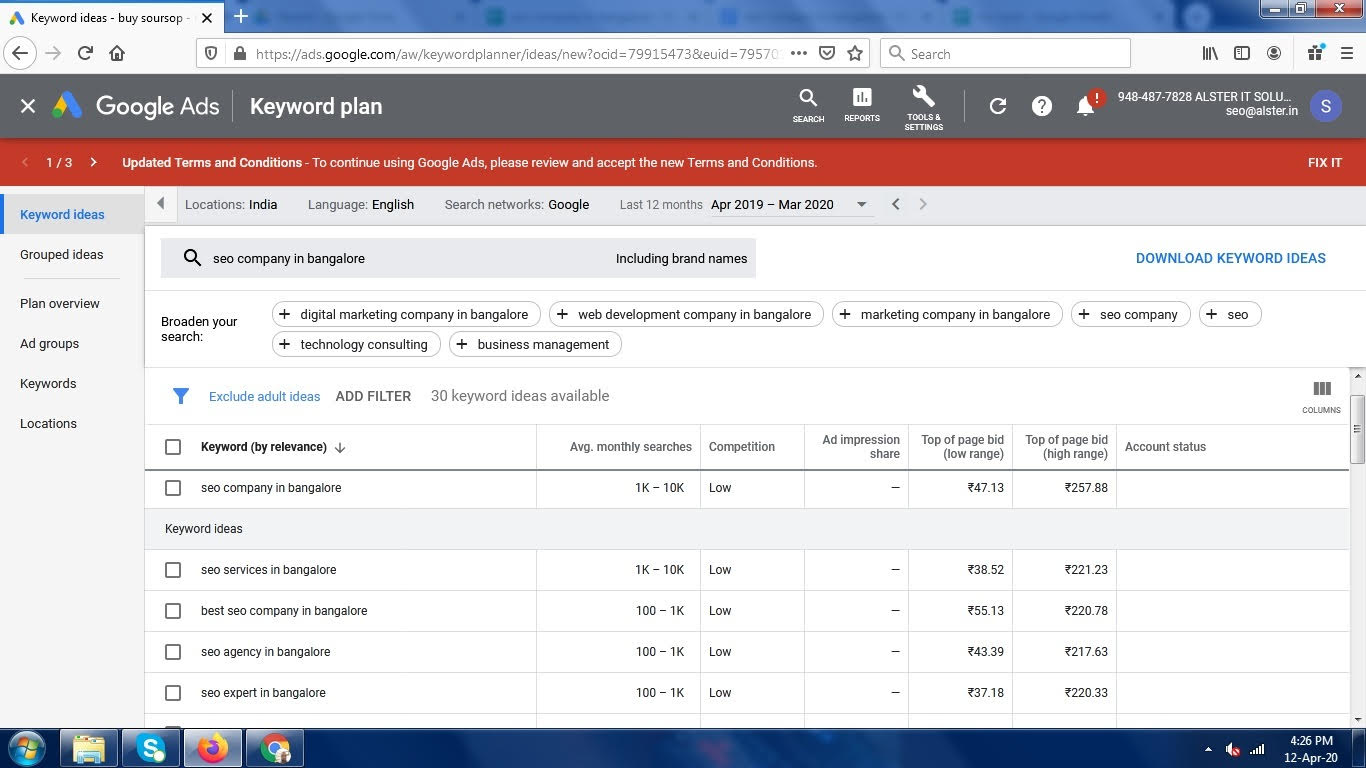Image resolution: width=1366 pixels, height=768 pixels.
Task: Open the Apr 2019 – Mar 2020 date dropdown
Action: [x=788, y=204]
